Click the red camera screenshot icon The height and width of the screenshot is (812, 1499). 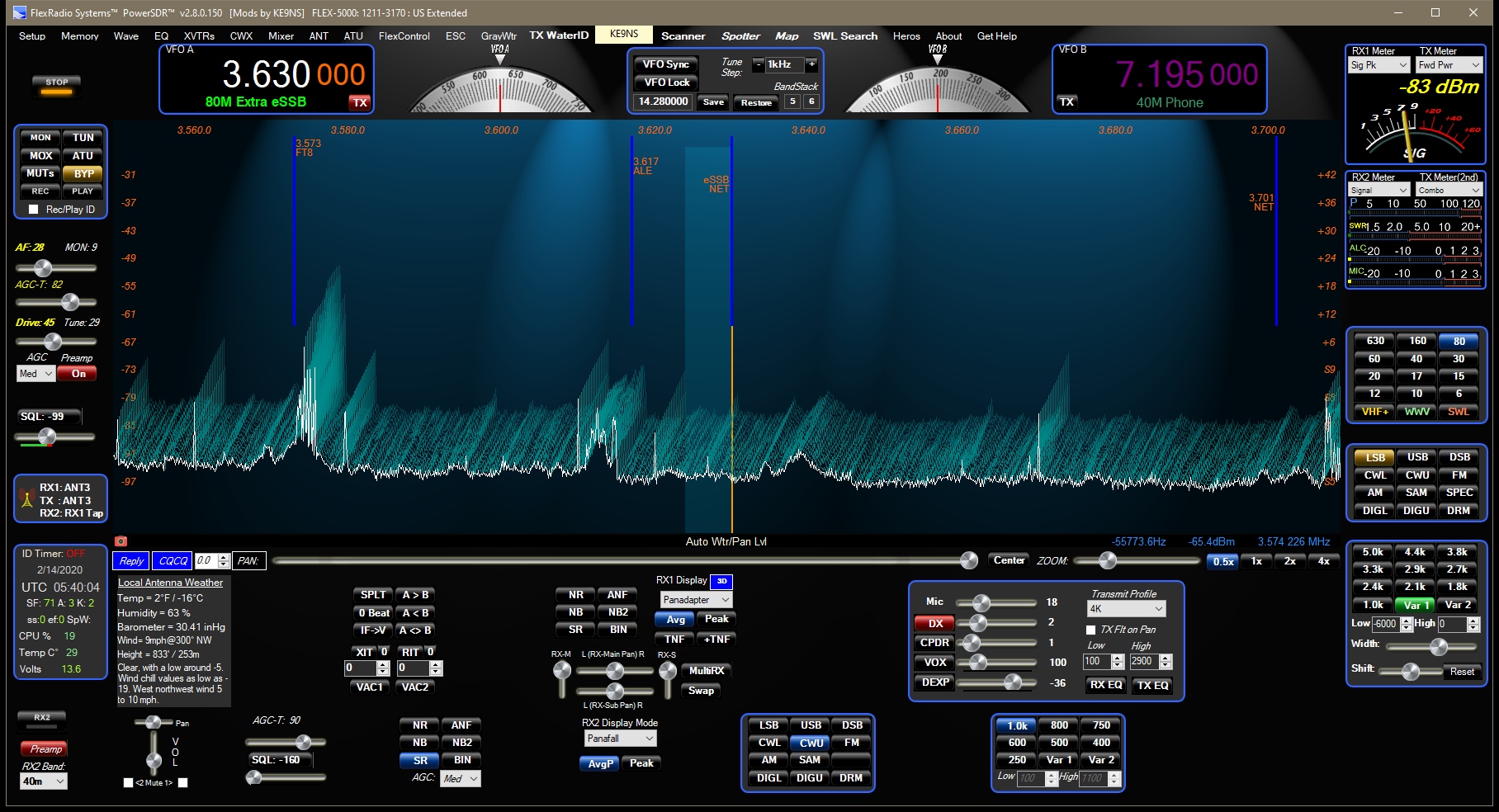tap(121, 541)
